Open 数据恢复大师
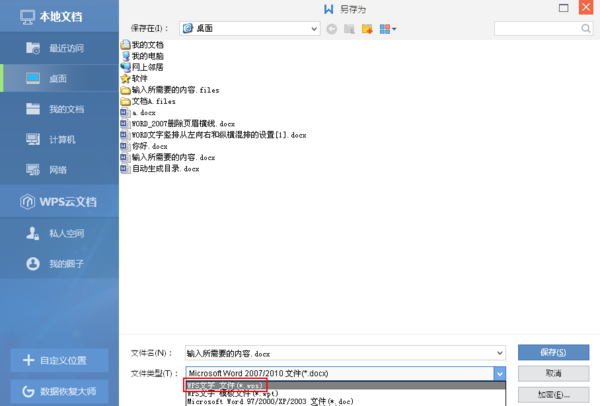This screenshot has height=406, width=600. pyautogui.click(x=59, y=391)
